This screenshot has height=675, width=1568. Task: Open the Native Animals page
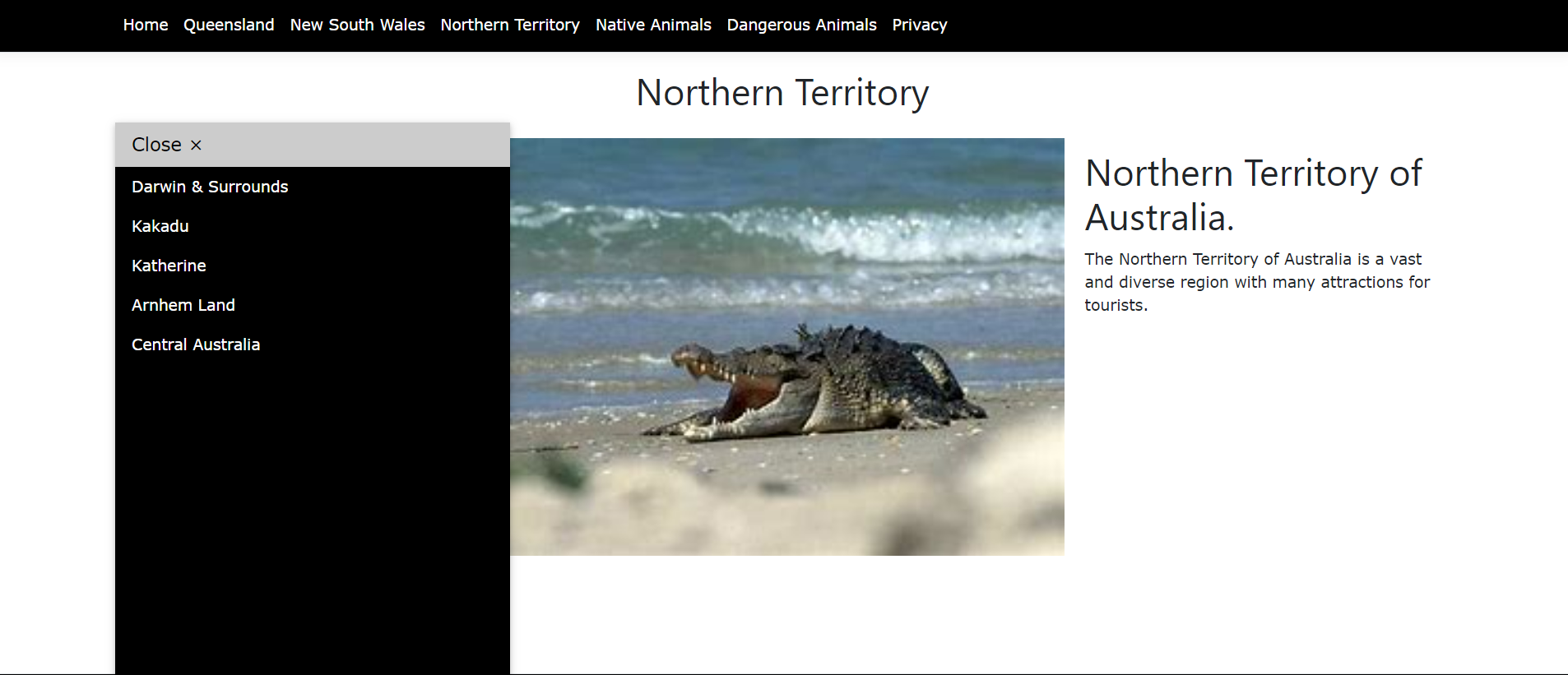point(653,25)
